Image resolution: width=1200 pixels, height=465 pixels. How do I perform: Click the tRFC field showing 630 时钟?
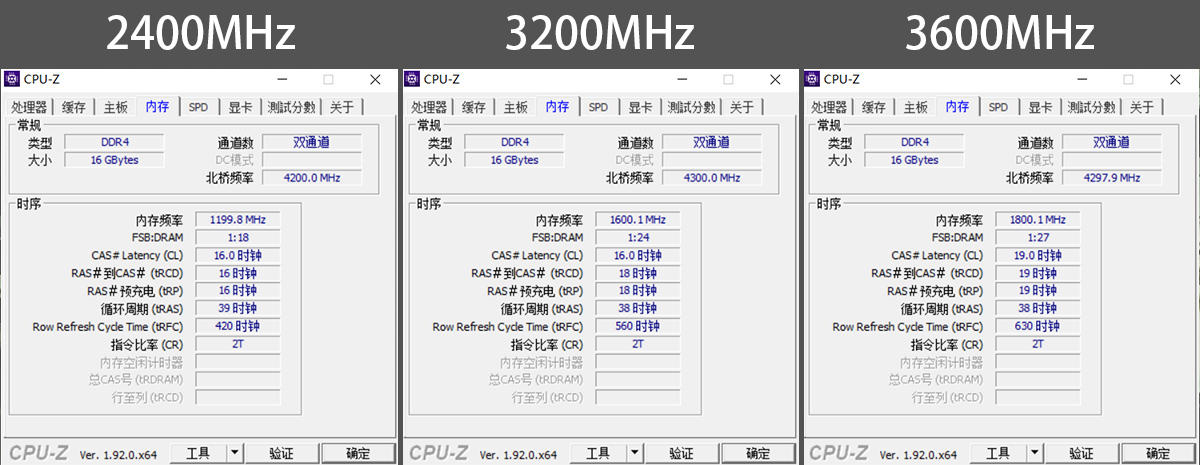pos(1037,327)
